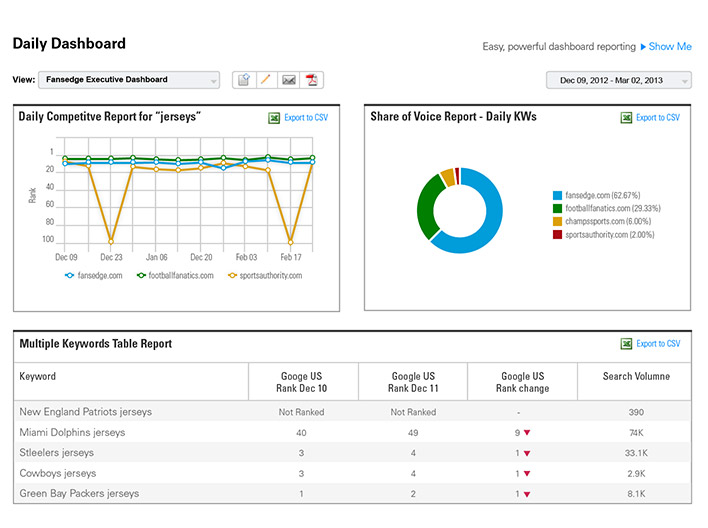
Task: Open the Fansedge Executive Dashboard view dropdown
Action: click(x=129, y=80)
